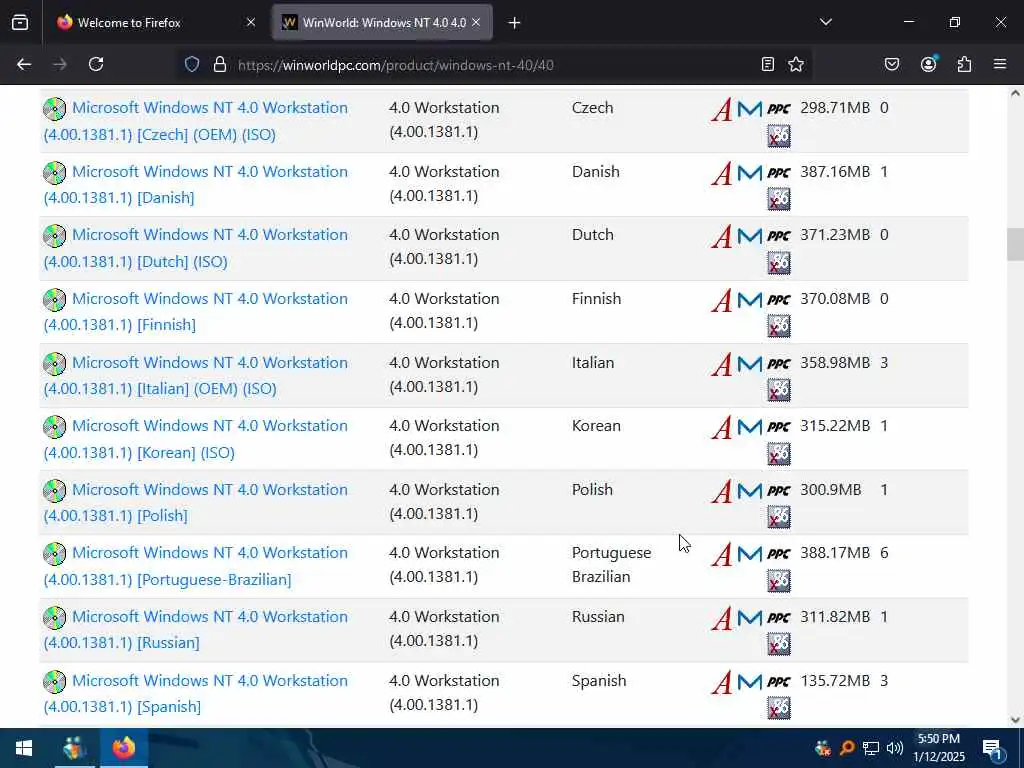Click the x86 icon in Polish row
The image size is (1024, 768).
(x=778, y=517)
